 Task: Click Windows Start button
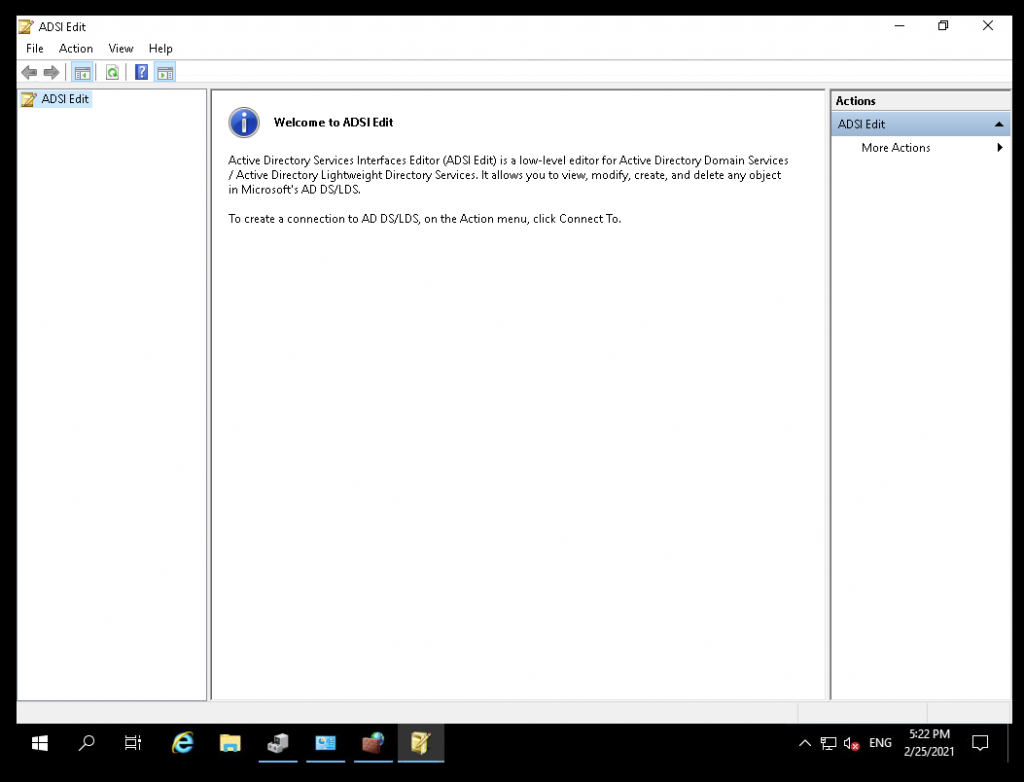point(40,743)
